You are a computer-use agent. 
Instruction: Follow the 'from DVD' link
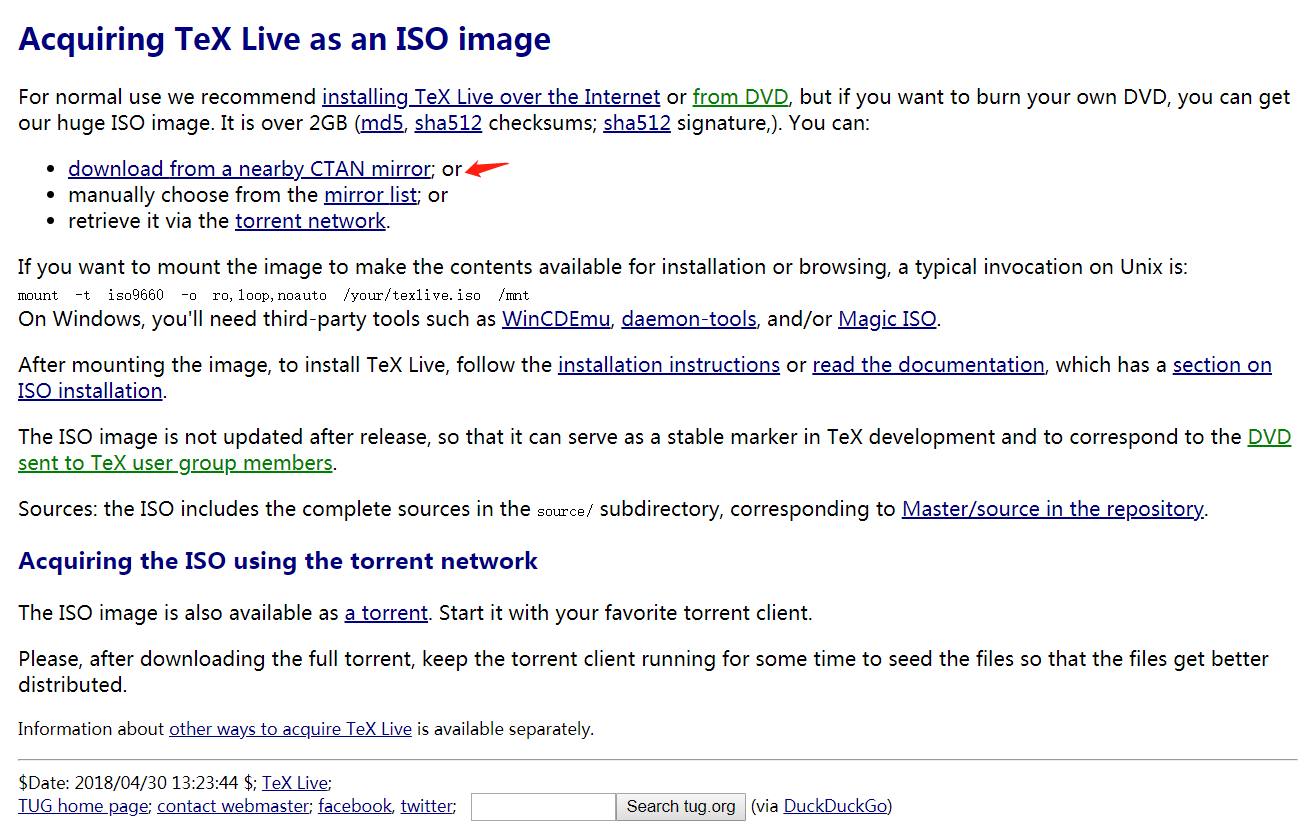(x=740, y=97)
